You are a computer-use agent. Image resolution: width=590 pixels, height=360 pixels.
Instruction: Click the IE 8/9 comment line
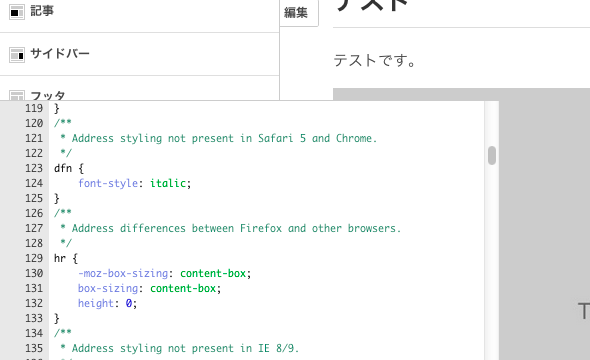click(x=179, y=348)
